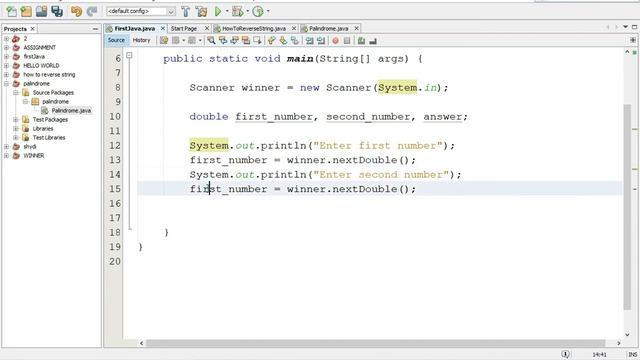The height and width of the screenshot is (360, 640).
Task: Create a new file with New File icon
Action: (x=11, y=11)
